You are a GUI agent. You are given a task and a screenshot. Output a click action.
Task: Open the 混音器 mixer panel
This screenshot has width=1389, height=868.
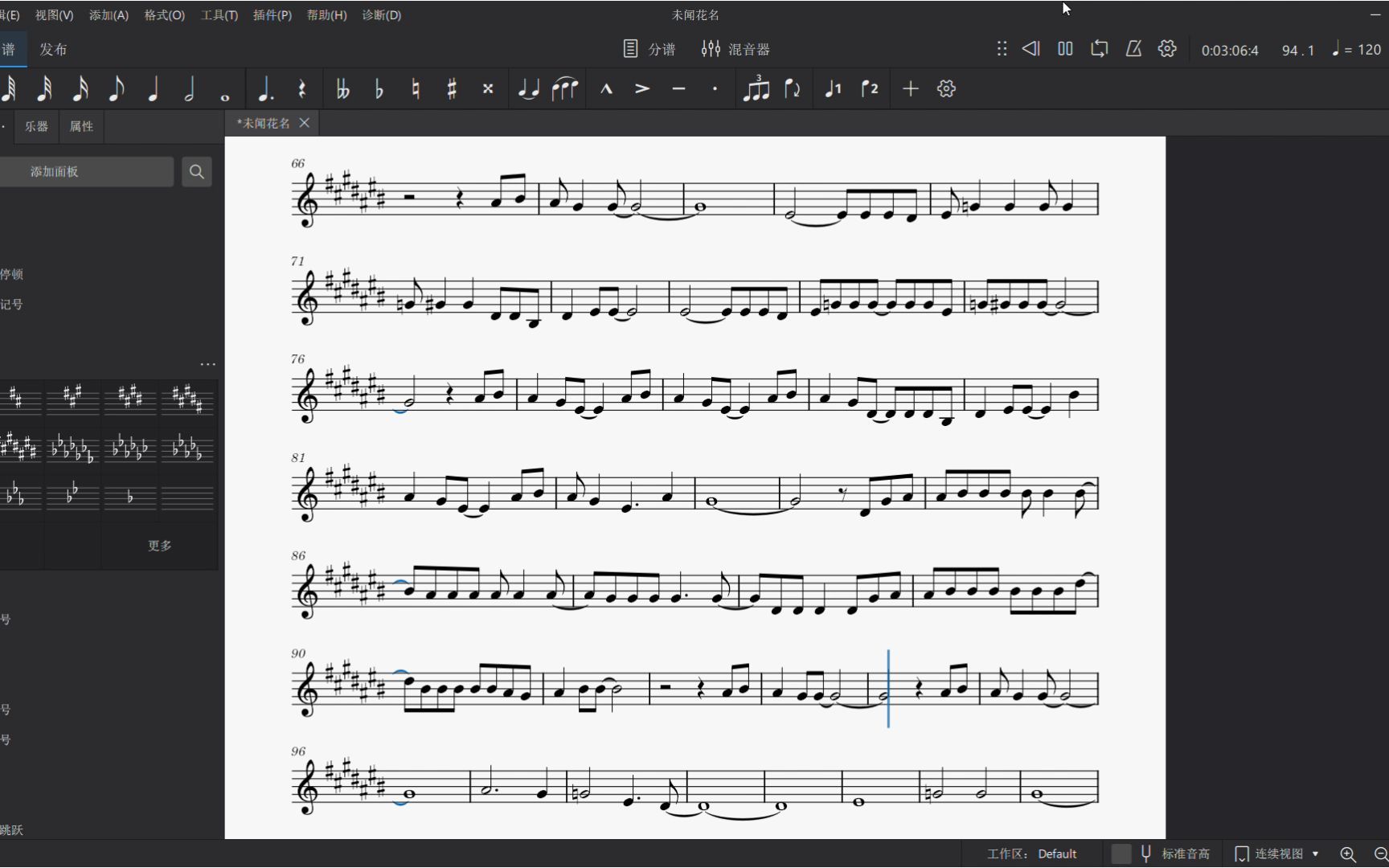[x=735, y=49]
